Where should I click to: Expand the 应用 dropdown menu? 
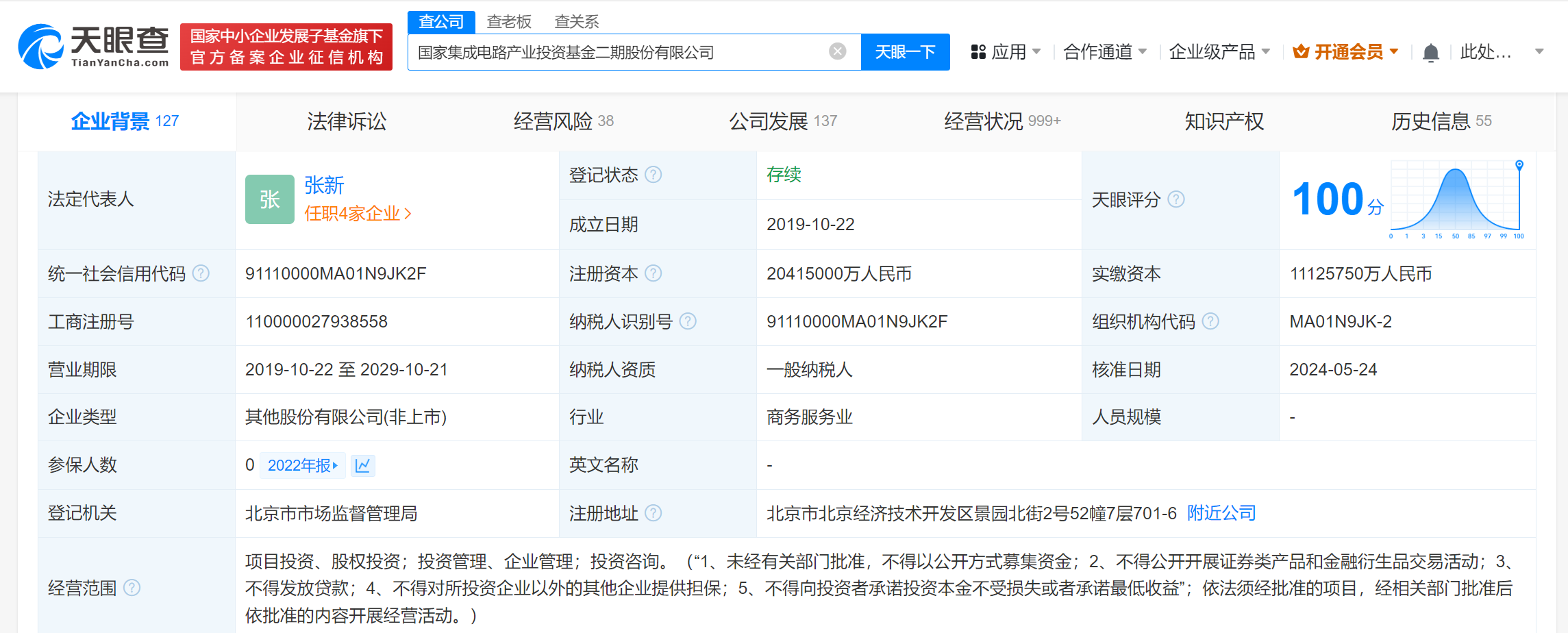1006,52
